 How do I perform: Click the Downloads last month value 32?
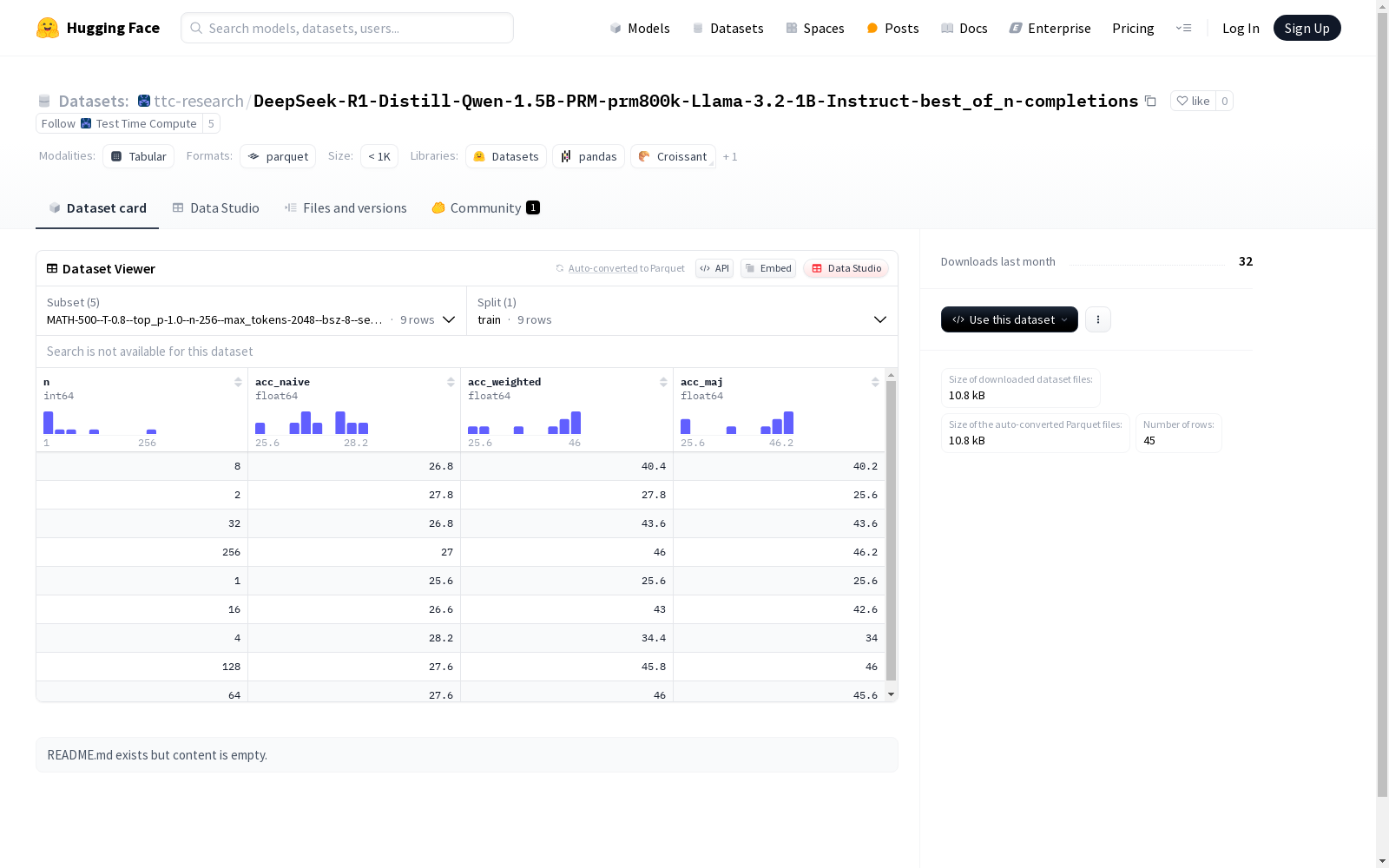tap(1246, 261)
